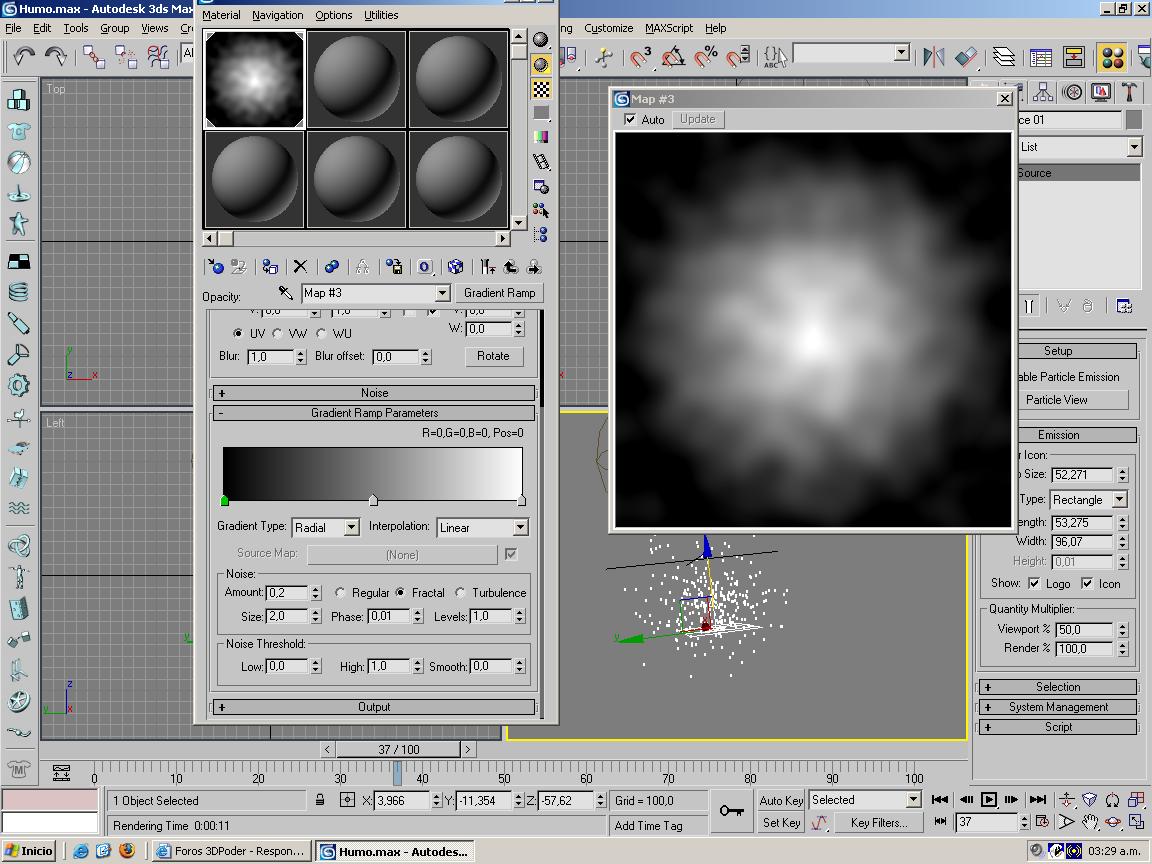
Task: Click the Undo arrow in main toolbar
Action: coord(23,56)
